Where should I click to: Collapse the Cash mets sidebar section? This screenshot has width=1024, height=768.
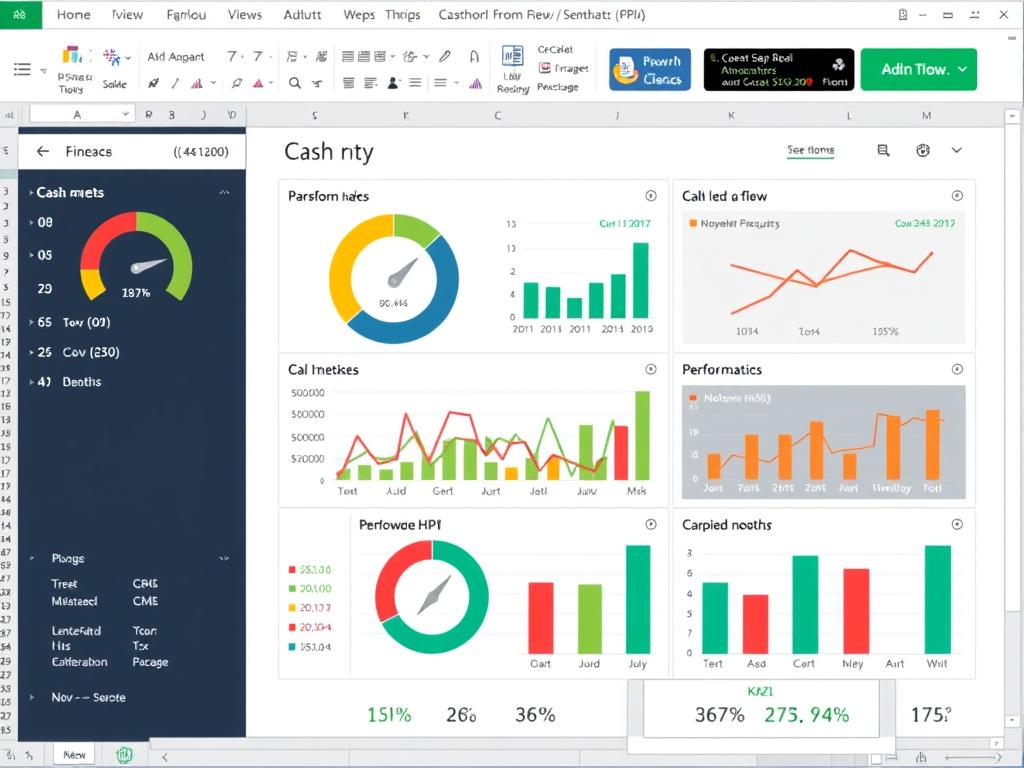225,192
